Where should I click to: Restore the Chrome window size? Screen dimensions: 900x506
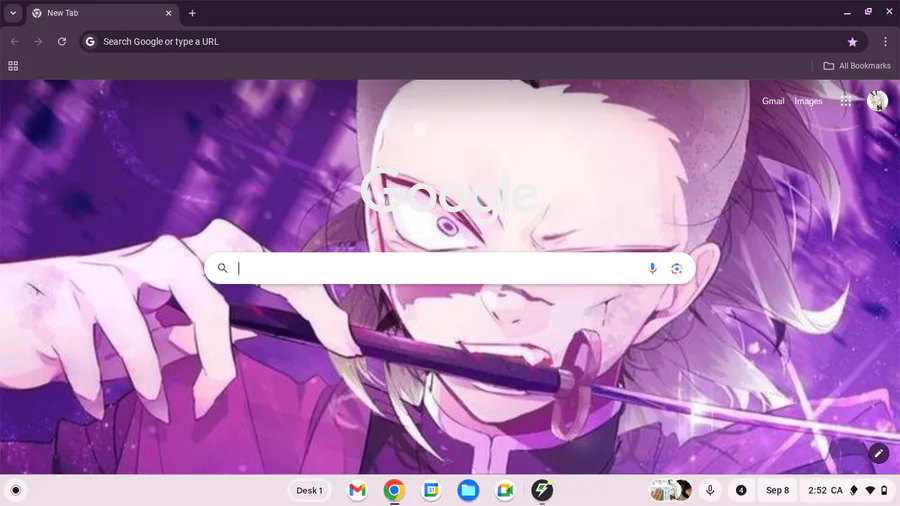coord(868,12)
